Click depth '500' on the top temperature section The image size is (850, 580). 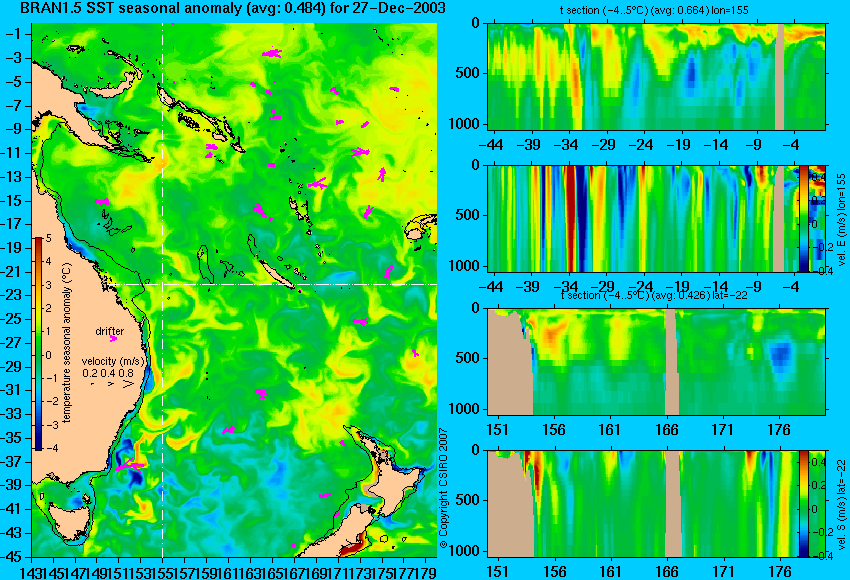click(468, 73)
